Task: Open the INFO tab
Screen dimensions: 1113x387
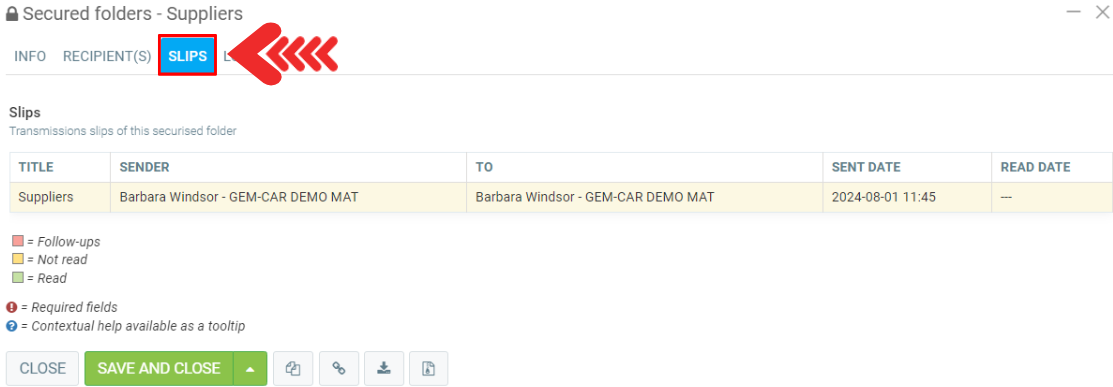Action: 31,56
